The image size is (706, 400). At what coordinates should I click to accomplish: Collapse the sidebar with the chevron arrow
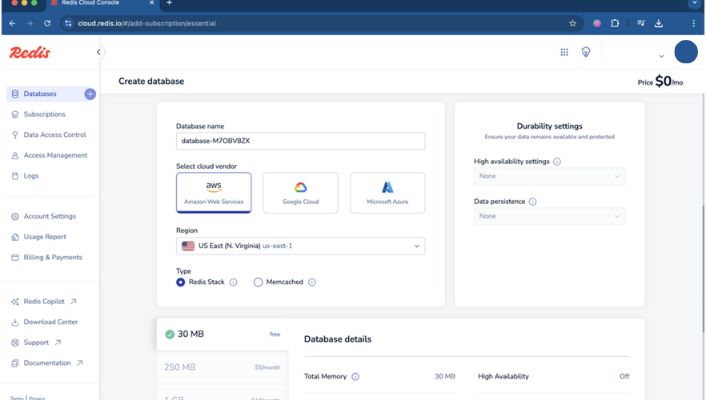point(99,52)
